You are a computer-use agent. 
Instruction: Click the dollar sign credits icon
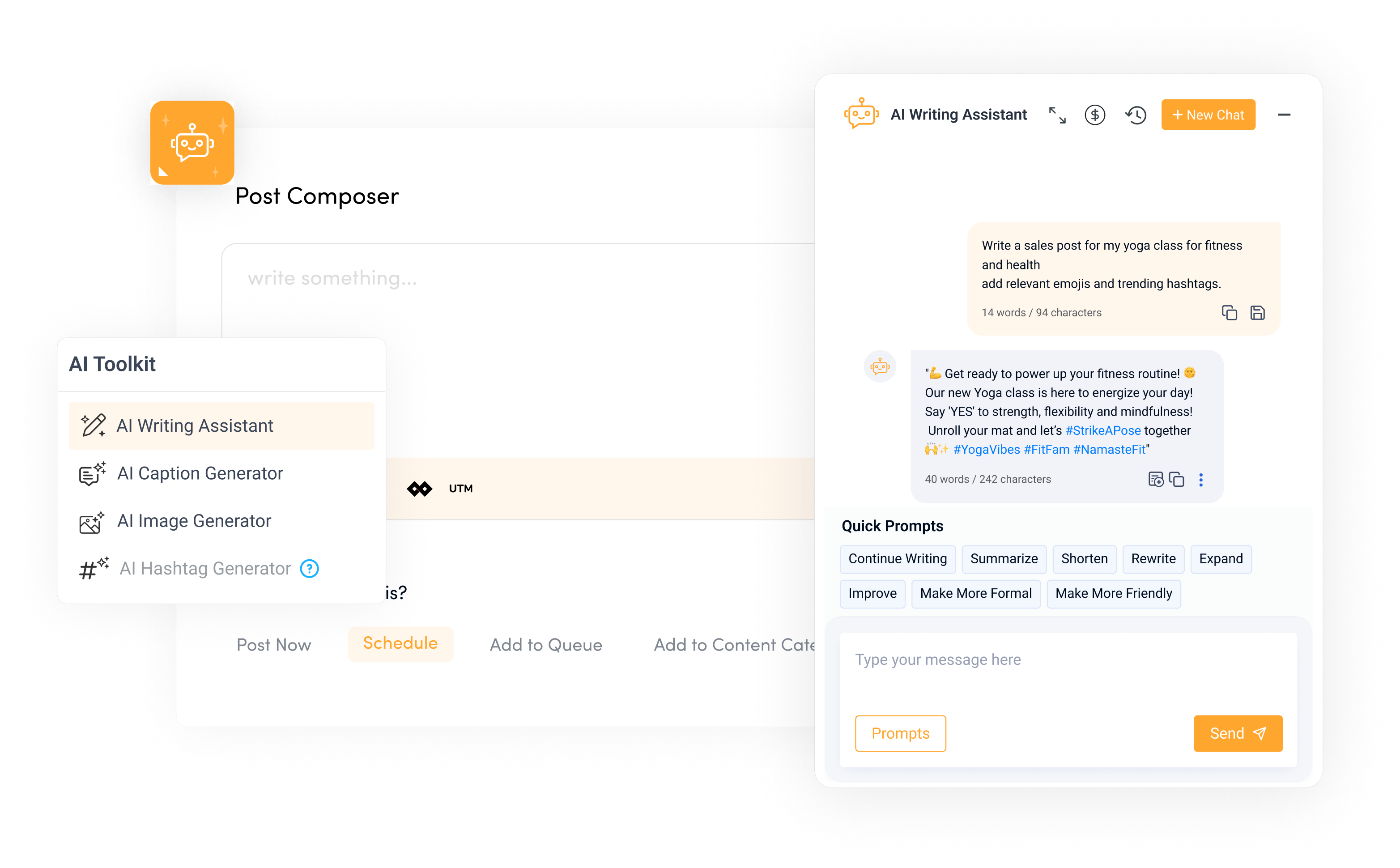pyautogui.click(x=1093, y=114)
